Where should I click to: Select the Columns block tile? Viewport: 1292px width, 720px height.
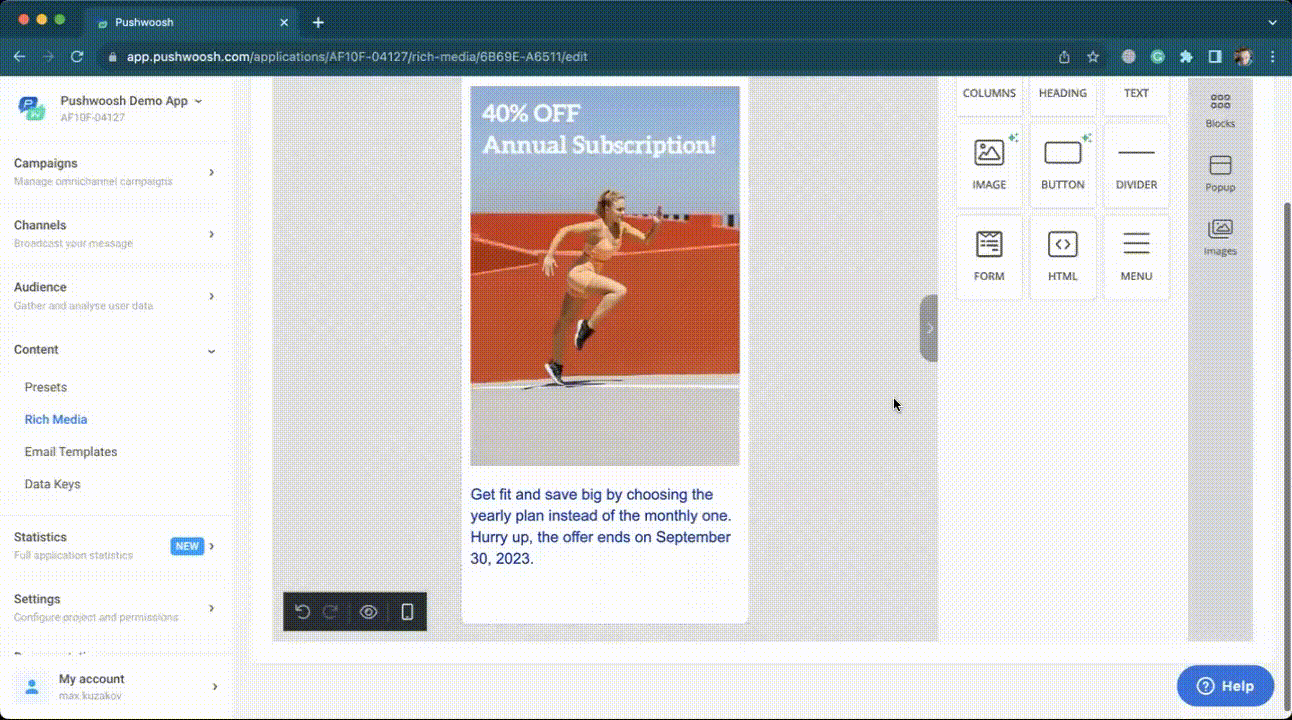coord(989,96)
